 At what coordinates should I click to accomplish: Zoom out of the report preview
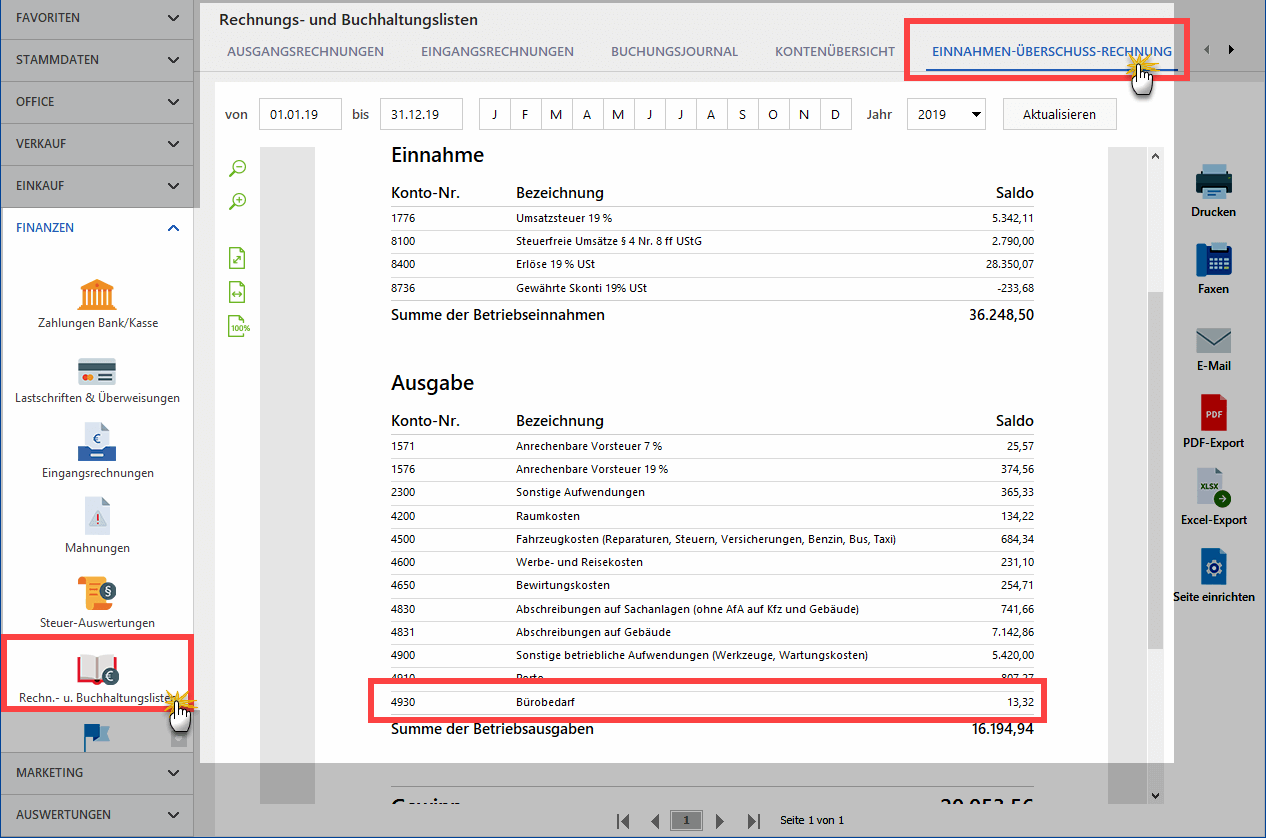[238, 168]
